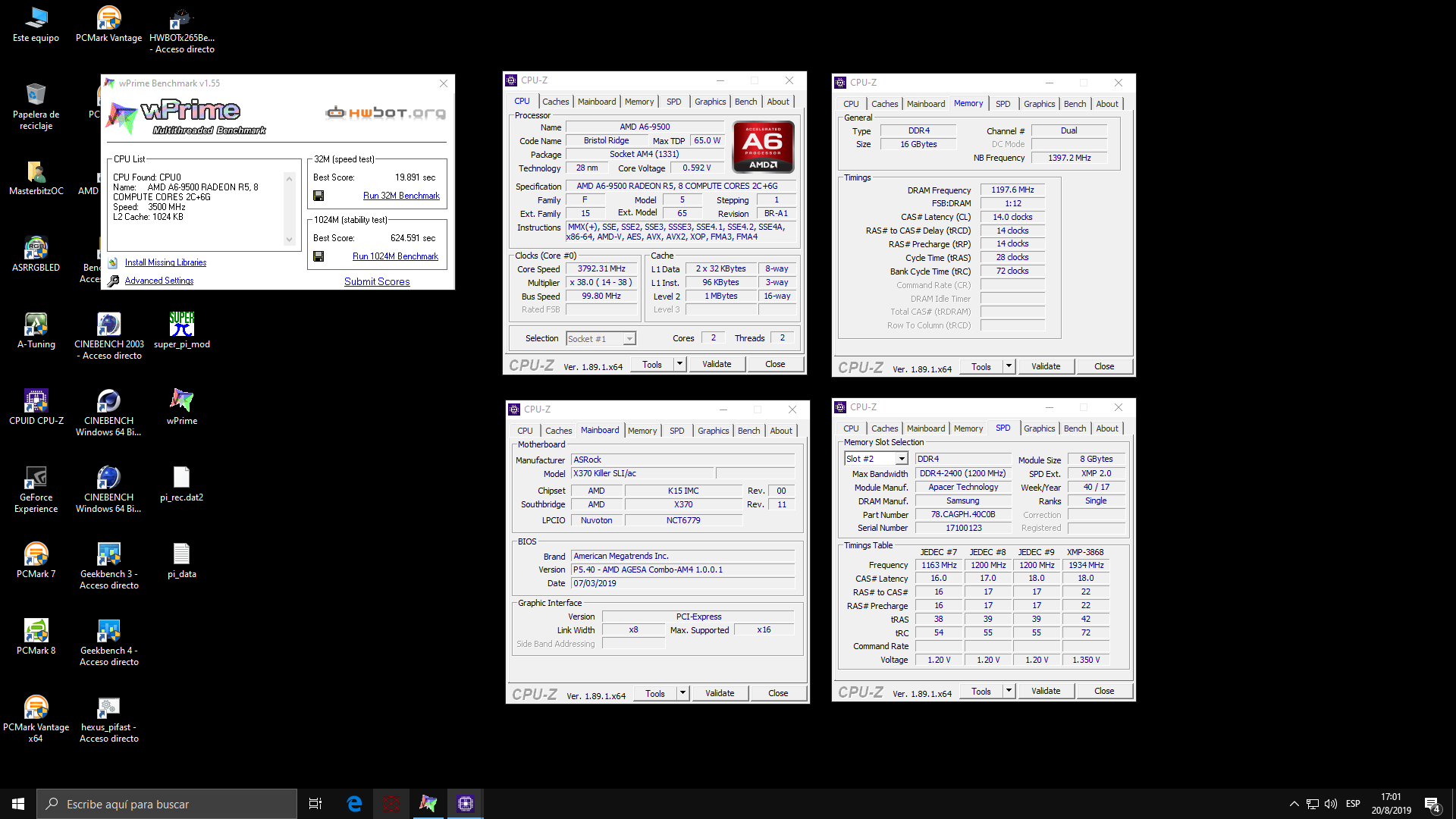
Task: Open Advanced Settings link in wPrime
Action: coord(159,281)
